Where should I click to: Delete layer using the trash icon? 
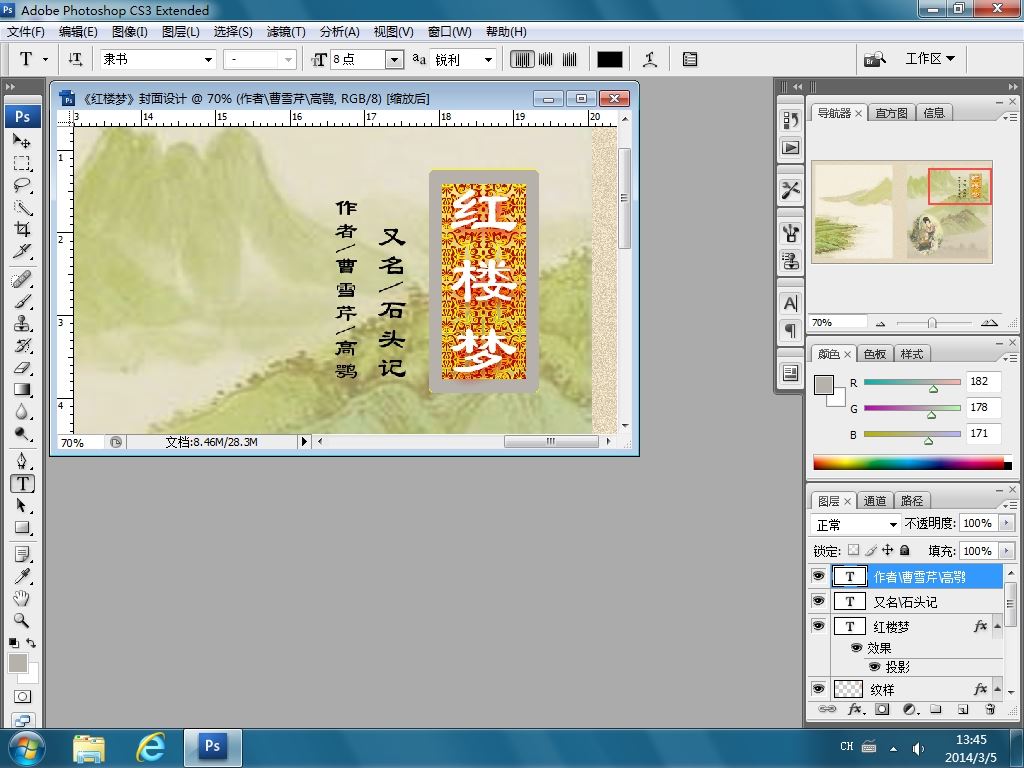tap(990, 709)
